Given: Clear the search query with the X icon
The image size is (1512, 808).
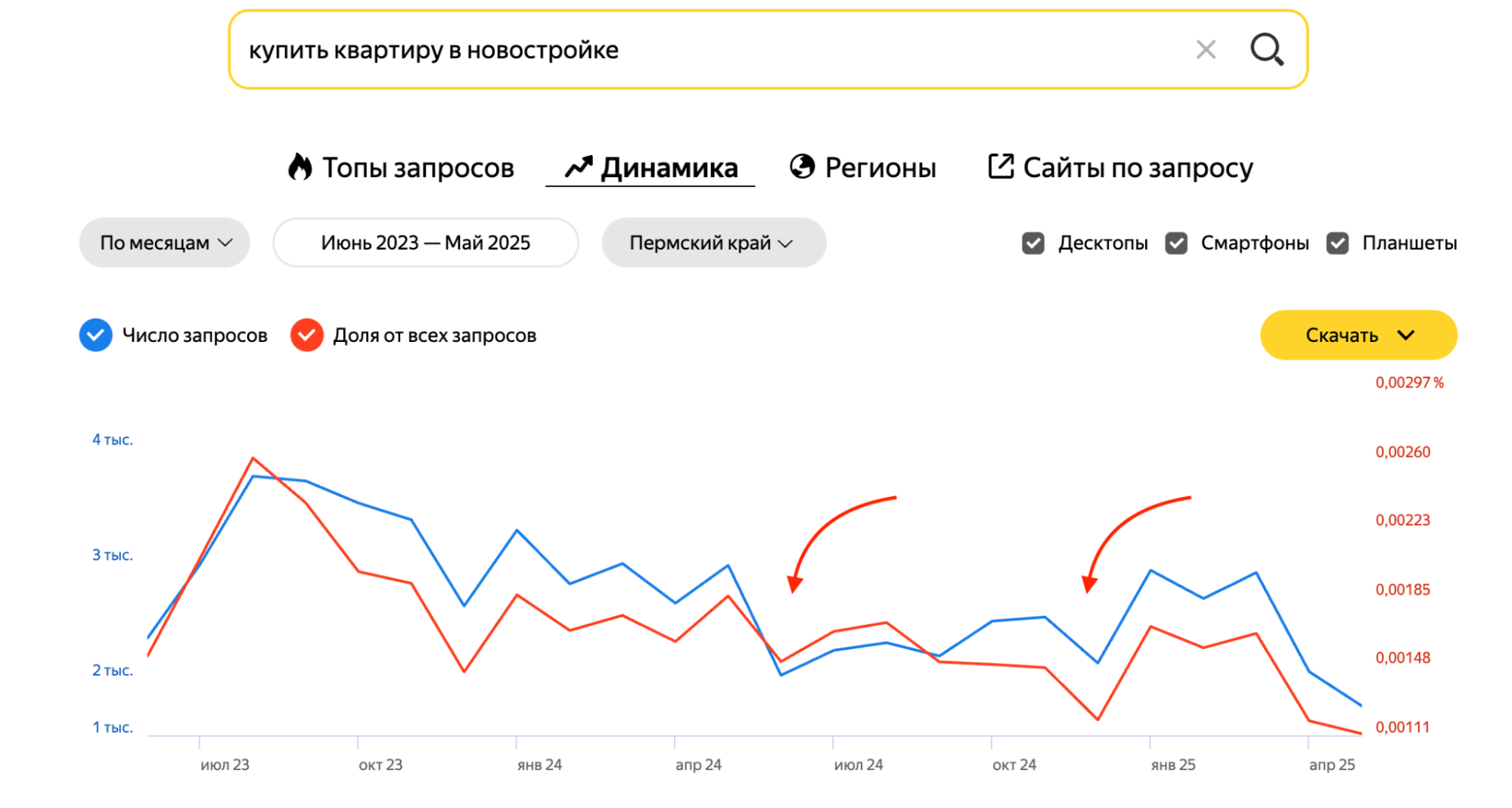Looking at the screenshot, I should point(1206,50).
